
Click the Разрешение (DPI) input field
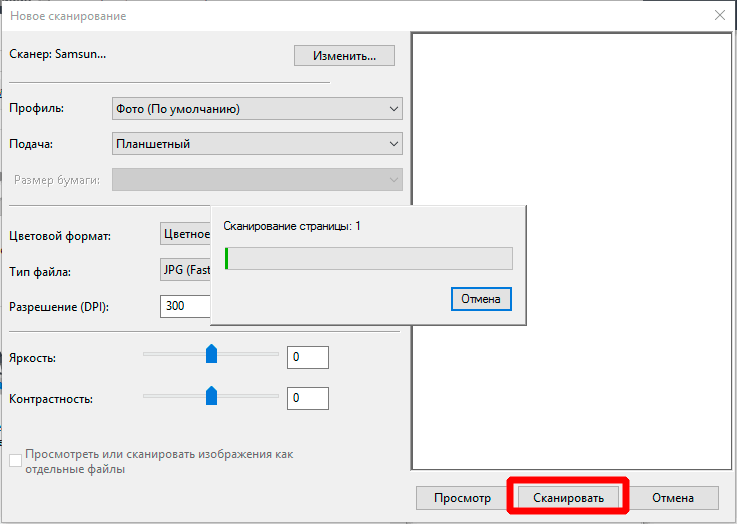pos(186,306)
